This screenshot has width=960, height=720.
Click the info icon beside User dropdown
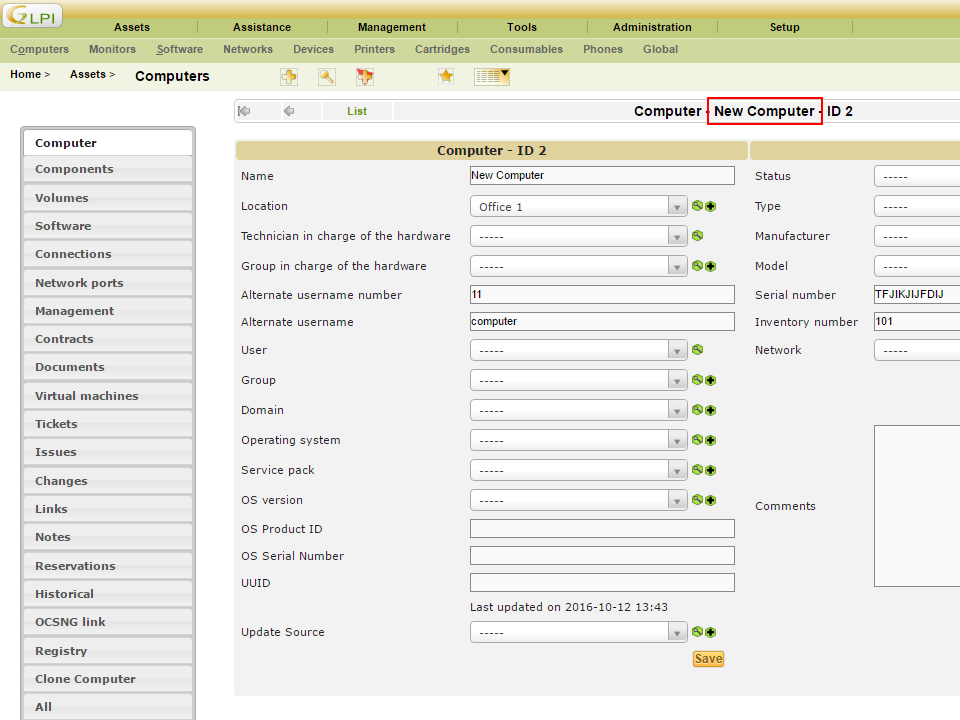[x=697, y=350]
